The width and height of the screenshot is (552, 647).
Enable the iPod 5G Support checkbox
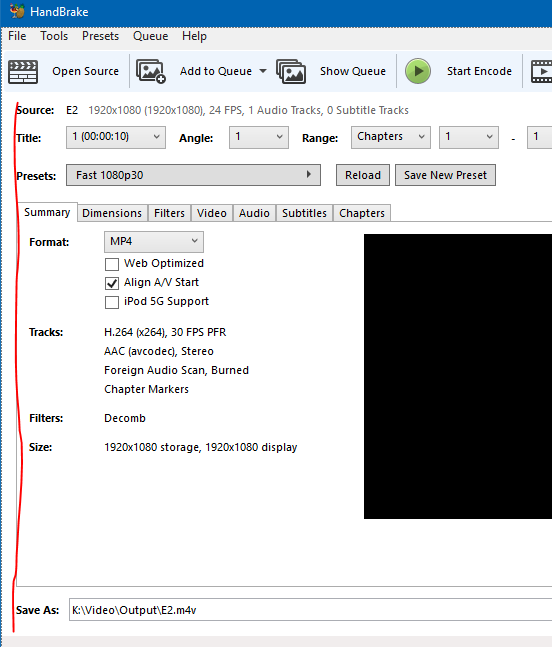[x=112, y=302]
